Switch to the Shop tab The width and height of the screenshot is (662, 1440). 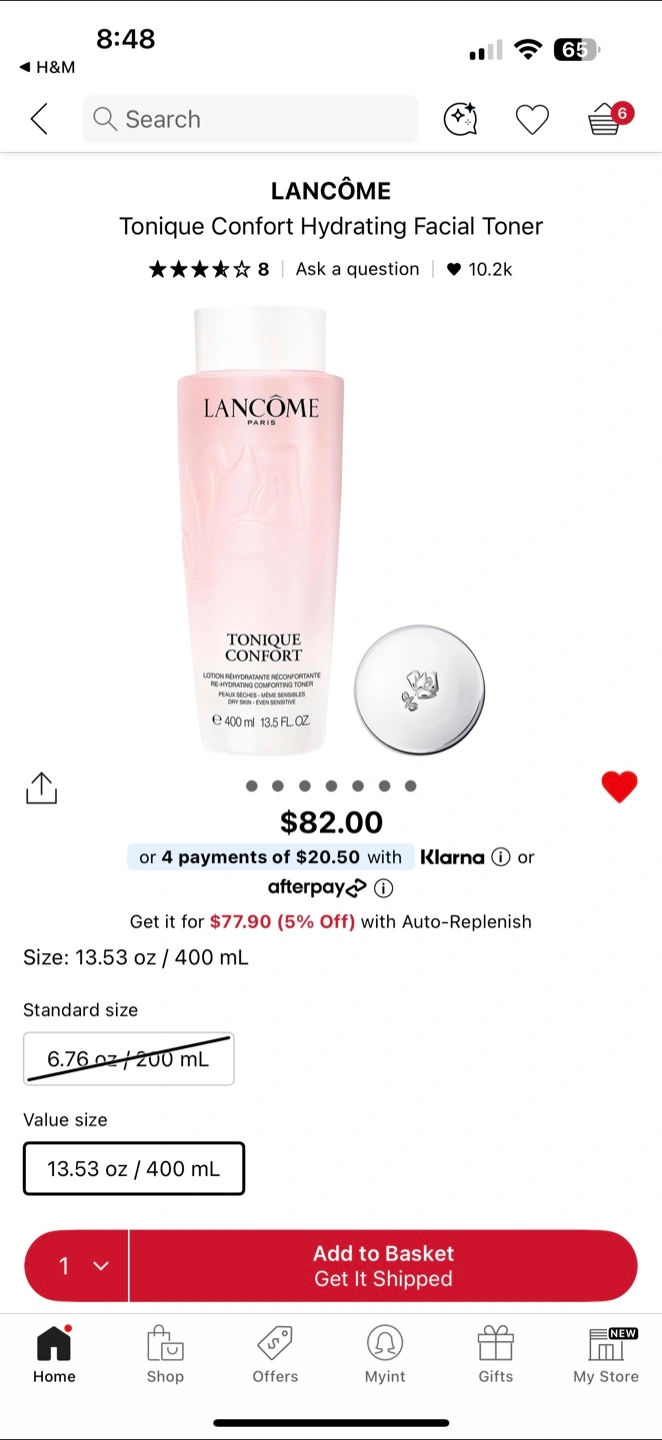click(x=165, y=1354)
